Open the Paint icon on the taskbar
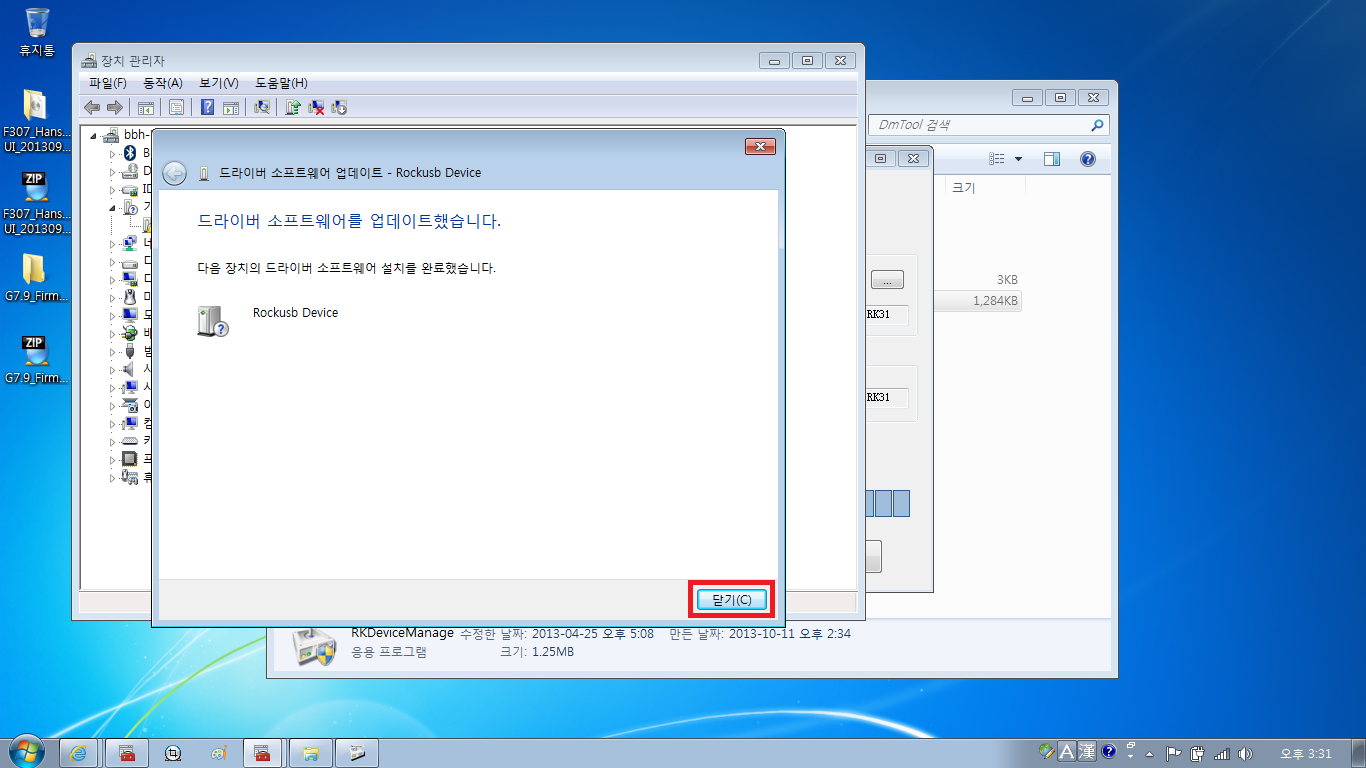Image resolution: width=1366 pixels, height=768 pixels. tap(219, 753)
